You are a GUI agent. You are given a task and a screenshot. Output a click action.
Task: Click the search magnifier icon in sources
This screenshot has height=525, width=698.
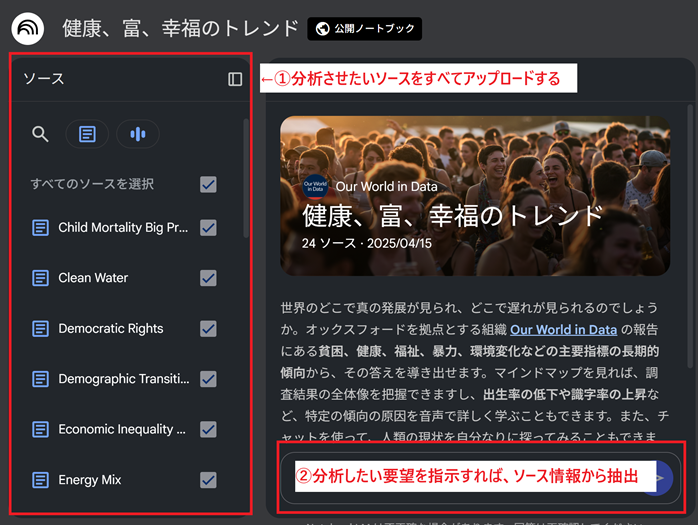pos(40,134)
